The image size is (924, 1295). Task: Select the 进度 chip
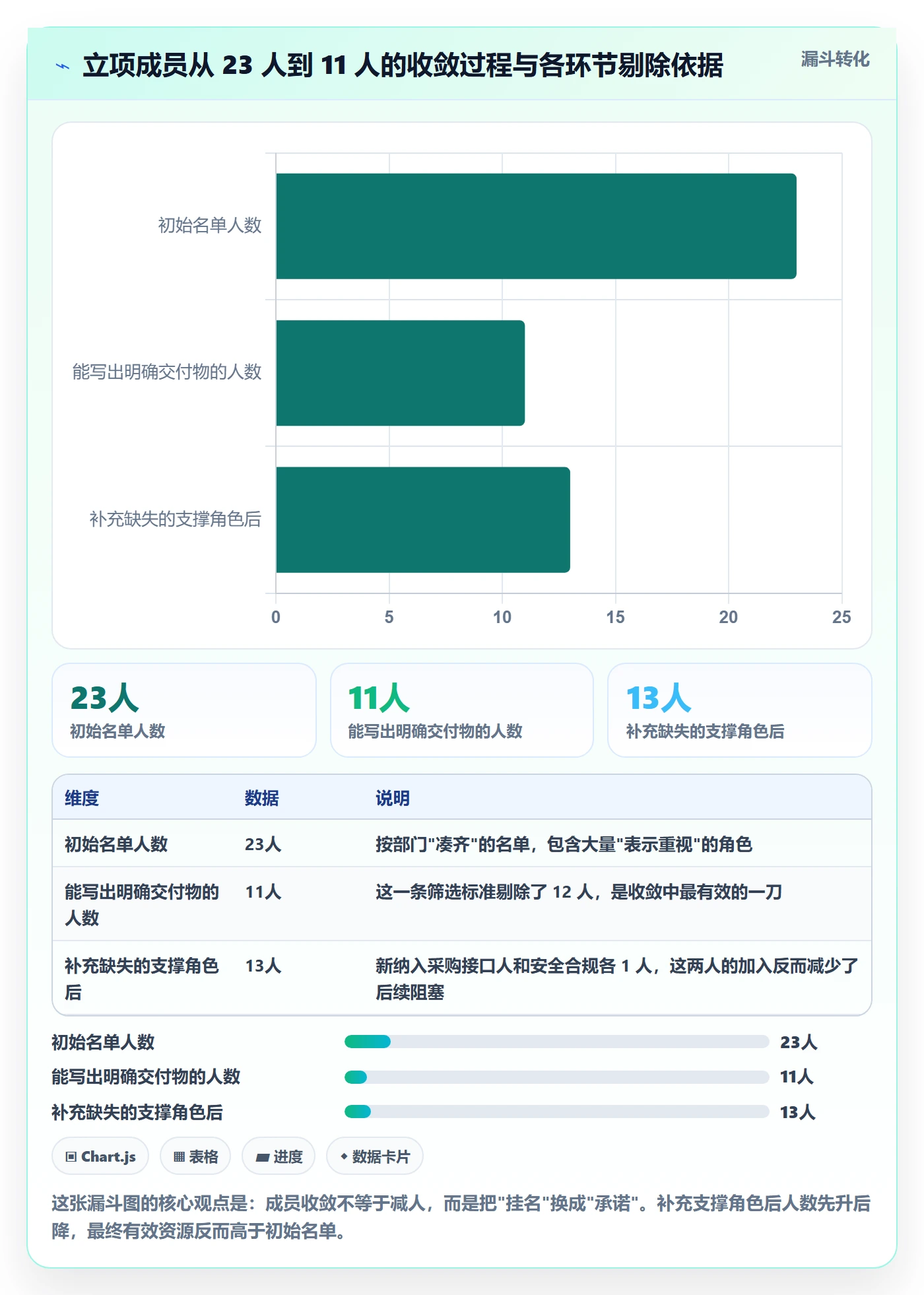click(x=279, y=1156)
